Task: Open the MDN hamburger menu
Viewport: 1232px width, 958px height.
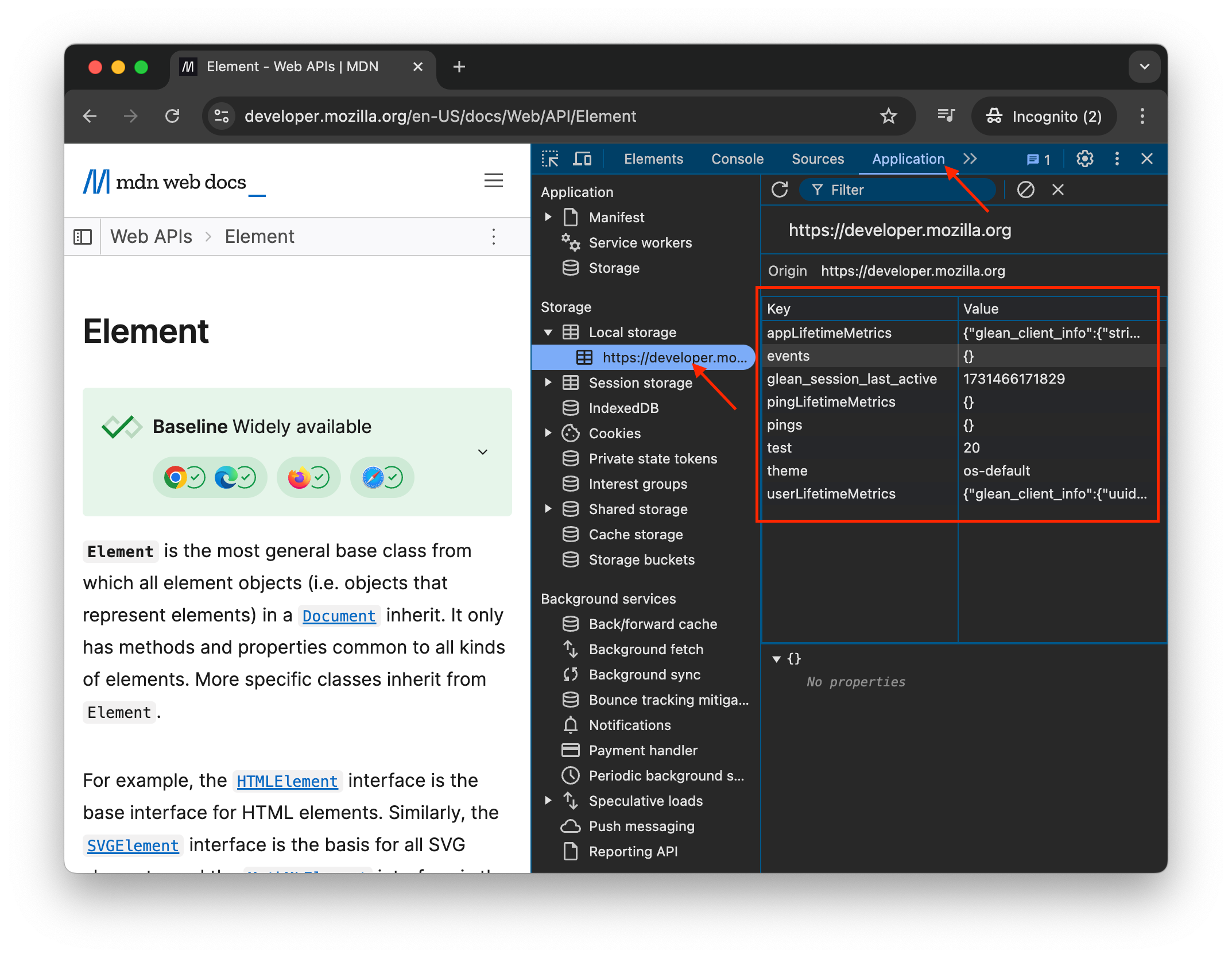Action: click(494, 181)
